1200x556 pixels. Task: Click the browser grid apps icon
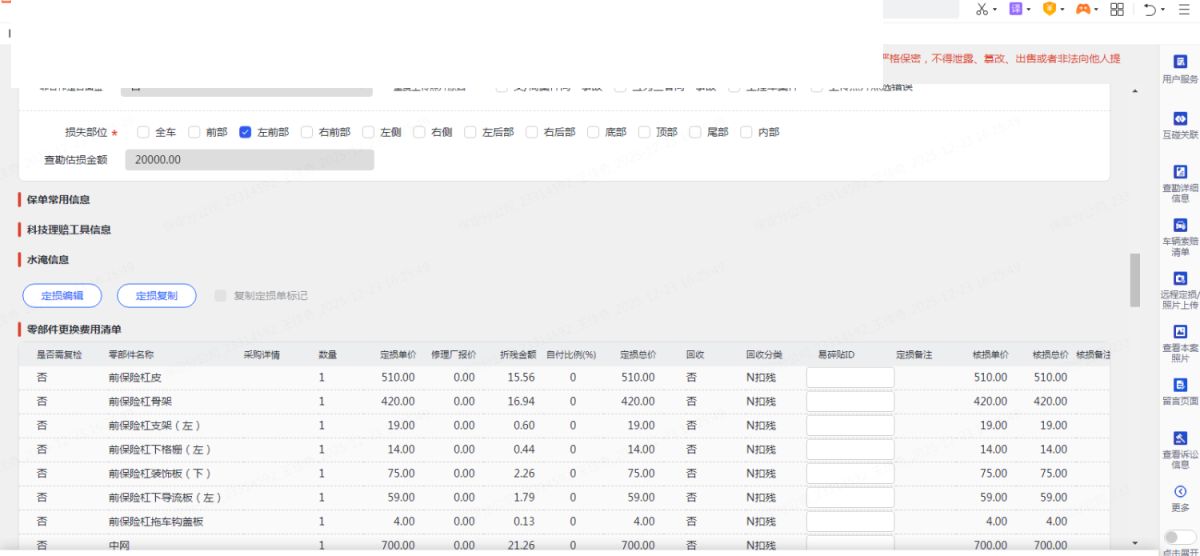(1117, 9)
